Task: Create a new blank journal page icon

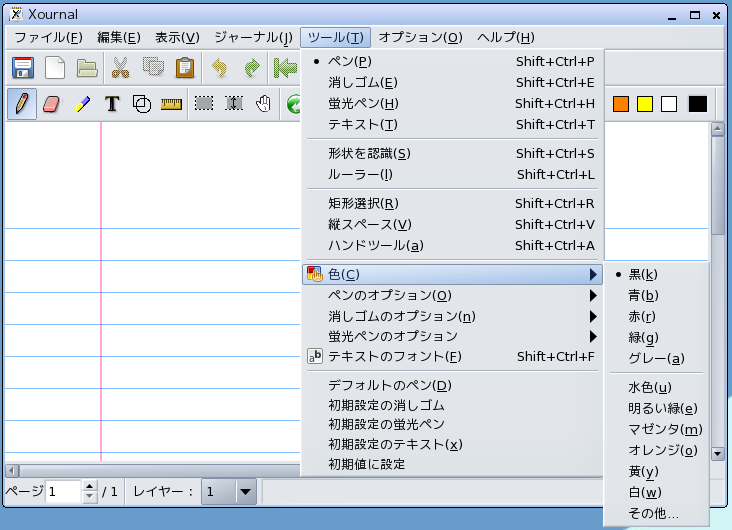Action: tap(55, 68)
